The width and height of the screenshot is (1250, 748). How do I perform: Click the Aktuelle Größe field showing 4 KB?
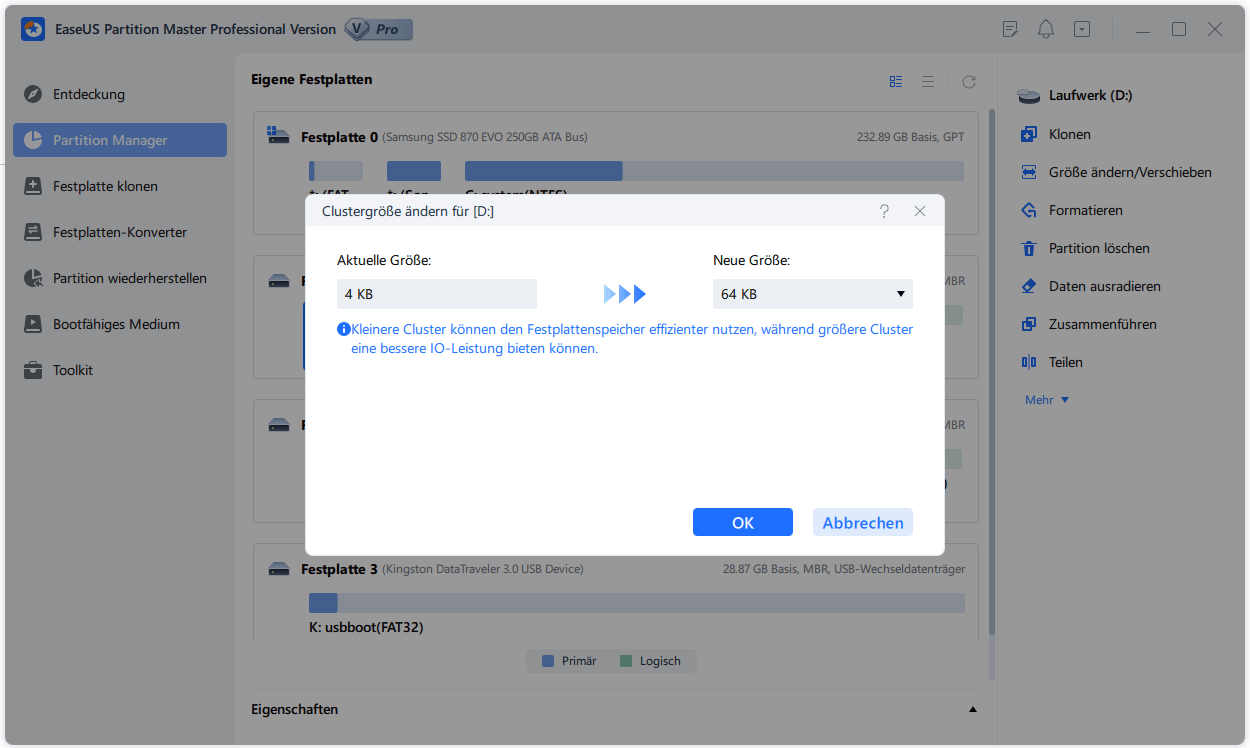point(437,294)
